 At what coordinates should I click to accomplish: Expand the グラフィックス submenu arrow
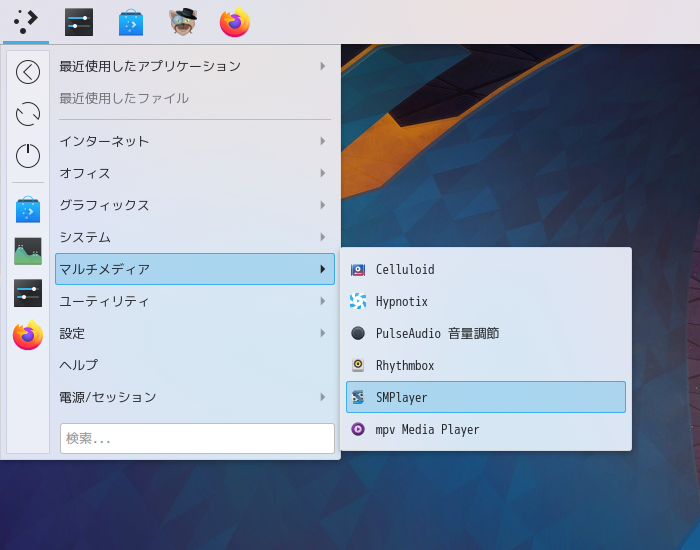coord(322,205)
